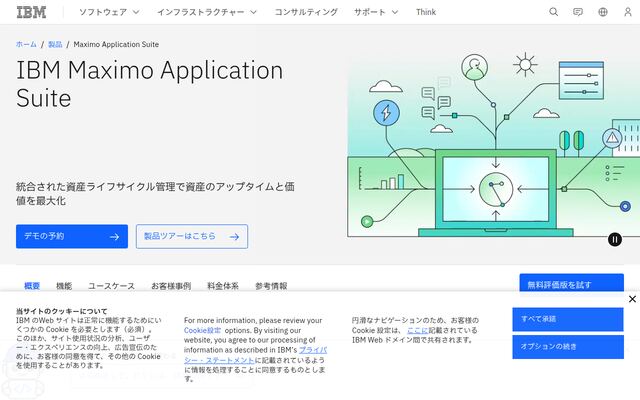Expand the ソフトウェア menu
Viewport: 640px width, 400px height.
109,12
